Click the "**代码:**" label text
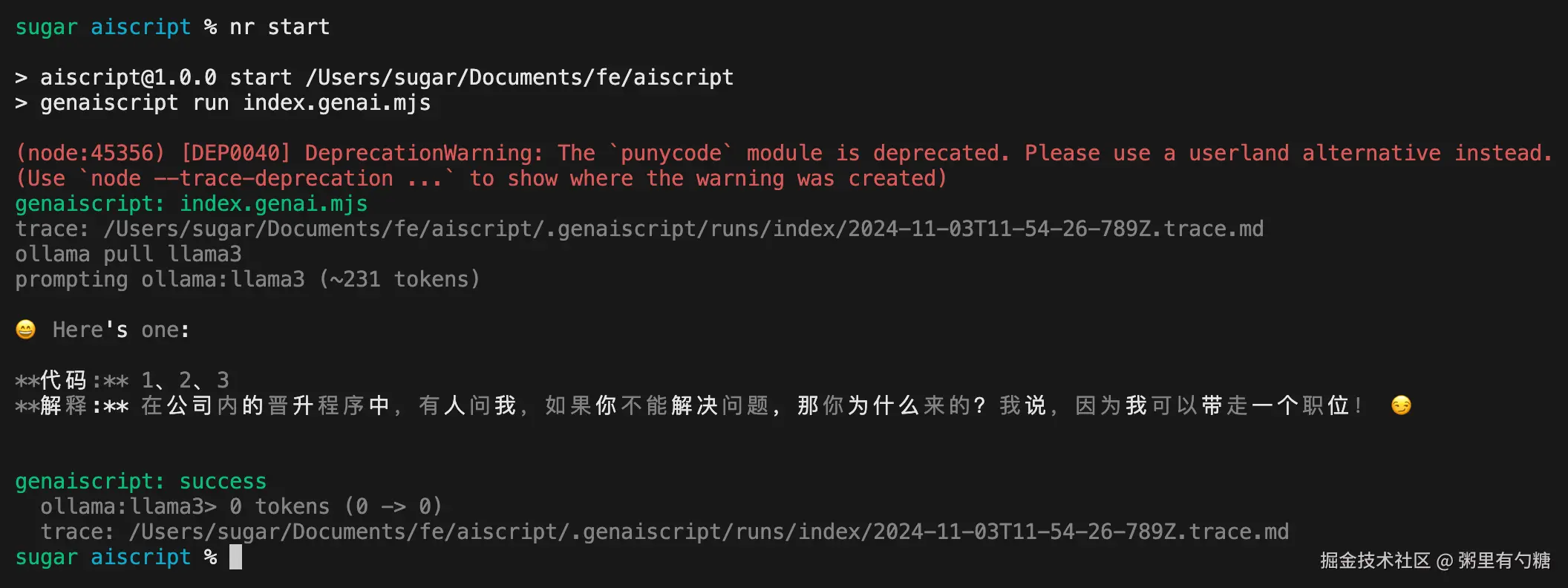Image resolution: width=1568 pixels, height=588 pixels. pos(72,381)
